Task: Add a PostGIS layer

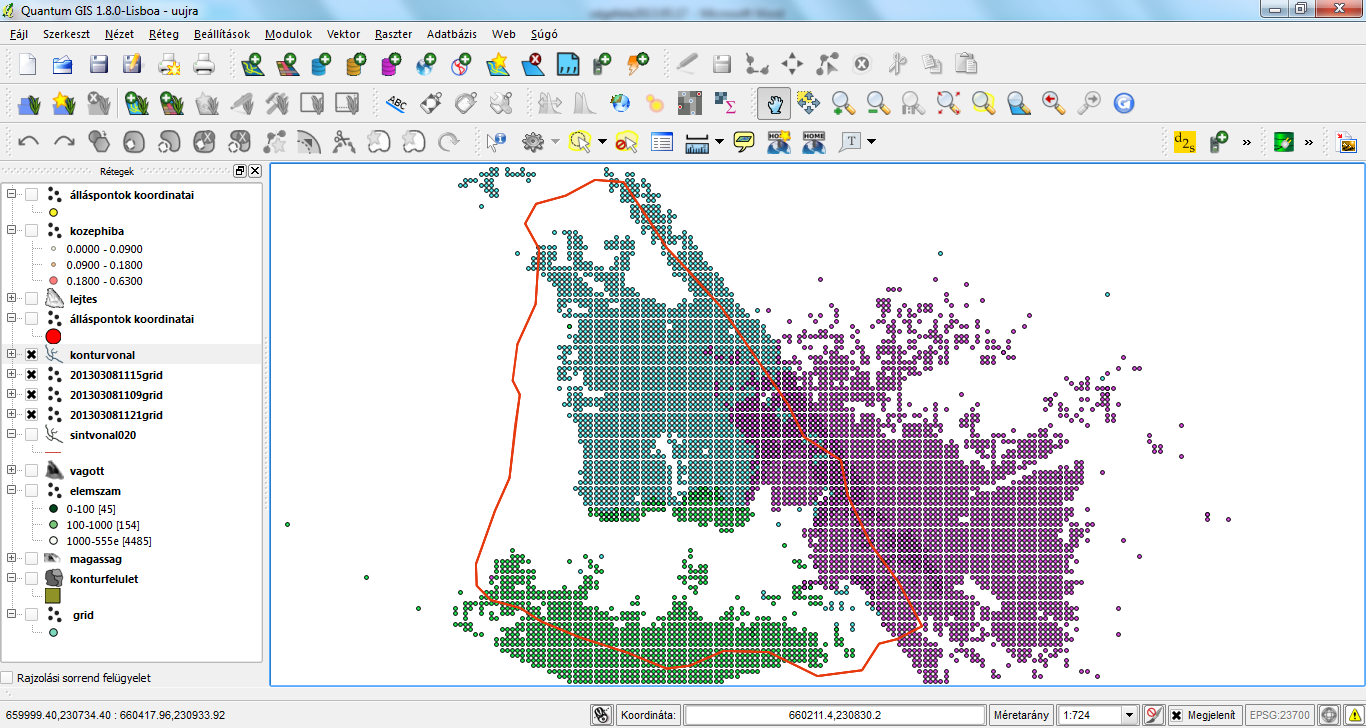Action: 322,65
